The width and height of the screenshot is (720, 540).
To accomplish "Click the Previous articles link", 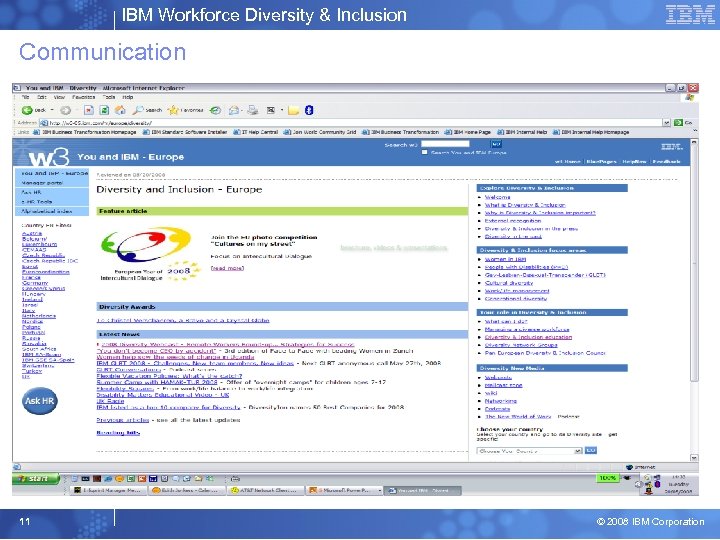I will pos(123,420).
